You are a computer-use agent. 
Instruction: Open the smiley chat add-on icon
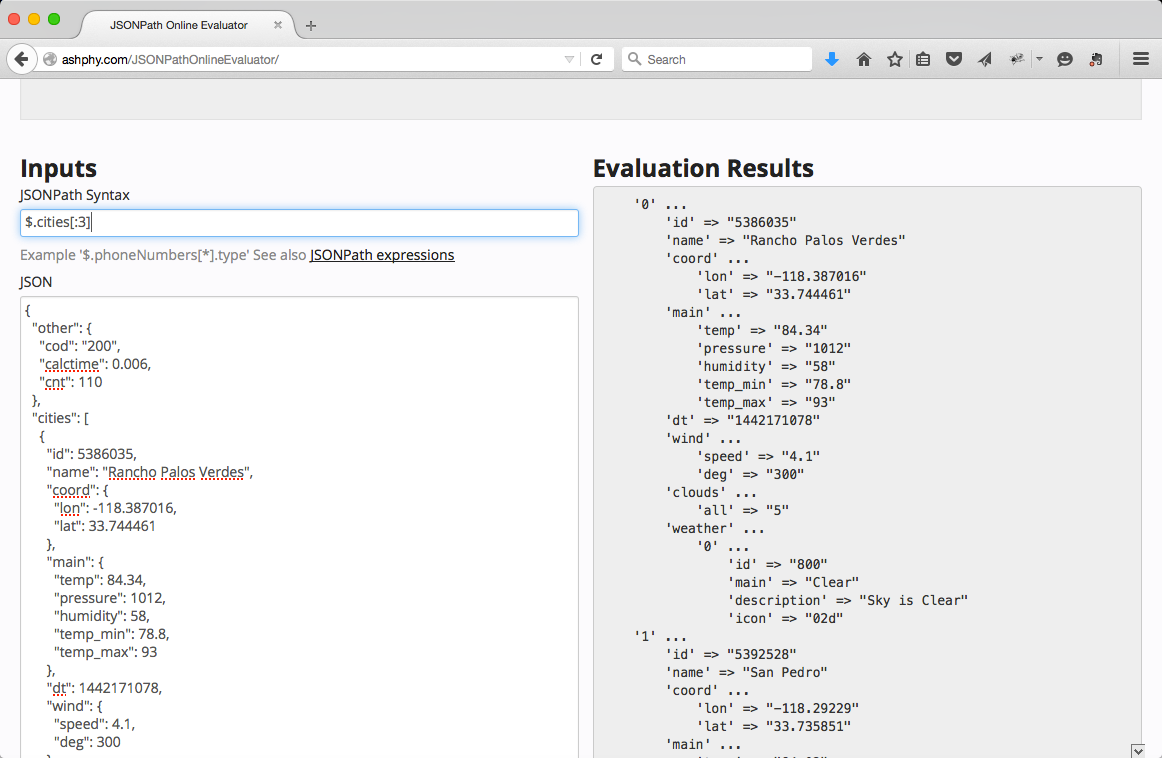(1065, 59)
